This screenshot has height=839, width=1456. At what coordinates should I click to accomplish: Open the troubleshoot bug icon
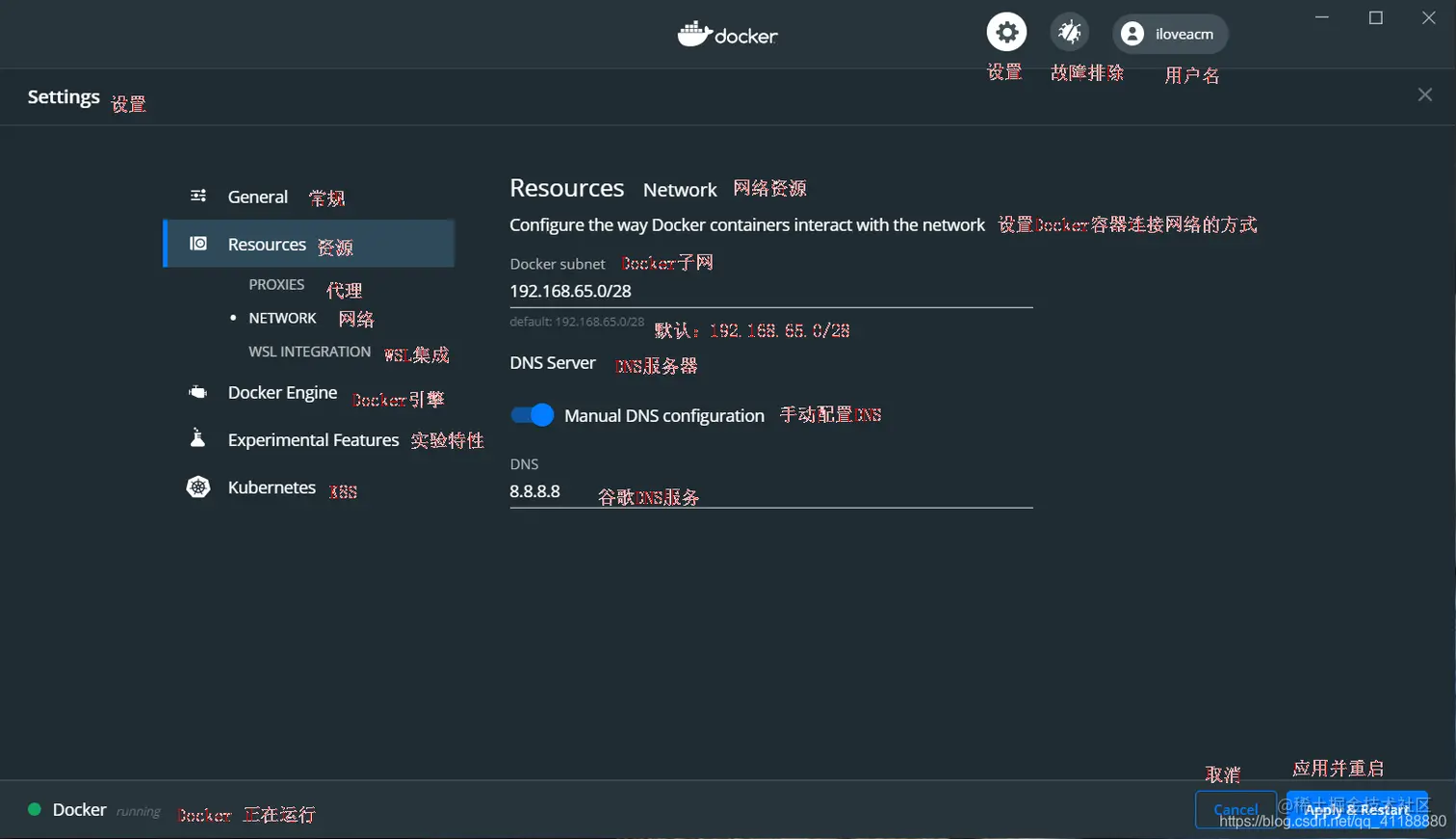pyautogui.click(x=1069, y=33)
